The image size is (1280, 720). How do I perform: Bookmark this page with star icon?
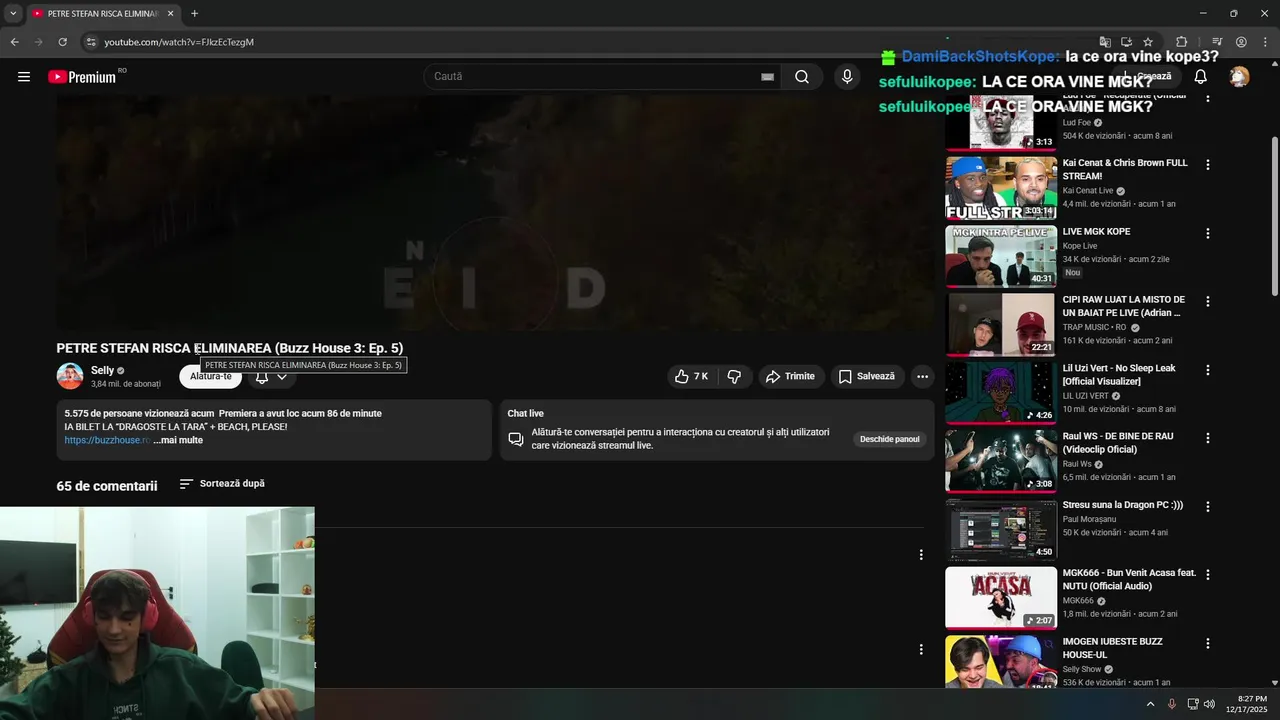click(x=1148, y=42)
